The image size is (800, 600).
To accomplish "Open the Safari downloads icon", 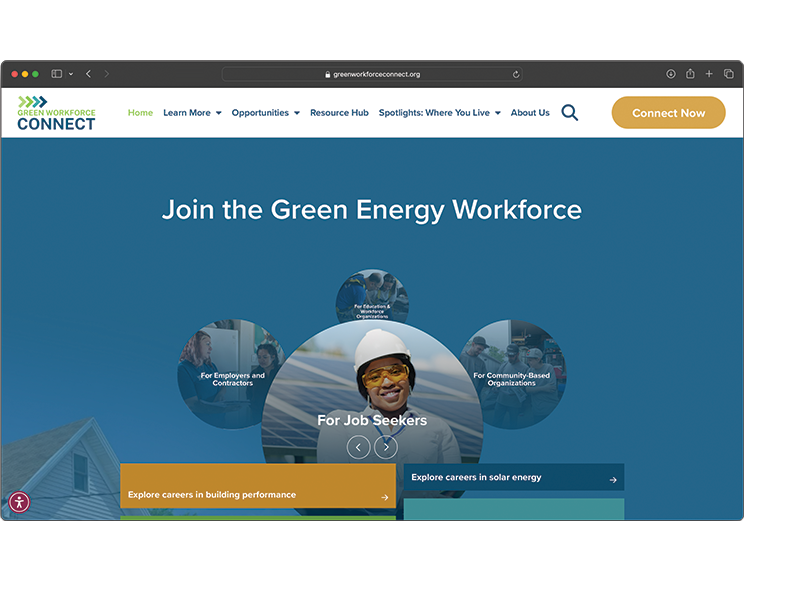I will (671, 74).
